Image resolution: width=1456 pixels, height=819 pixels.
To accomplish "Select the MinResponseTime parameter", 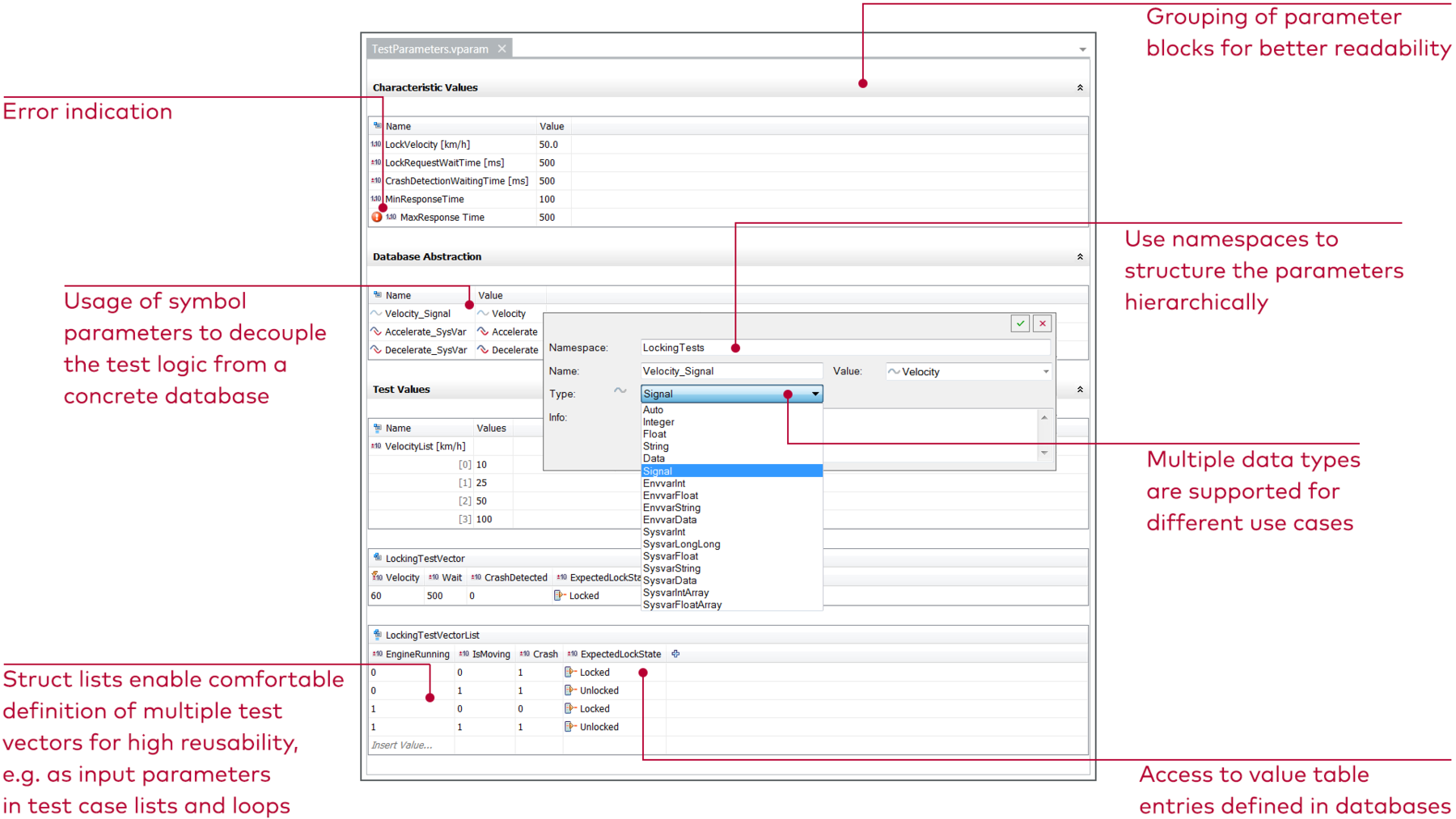I will 425,199.
